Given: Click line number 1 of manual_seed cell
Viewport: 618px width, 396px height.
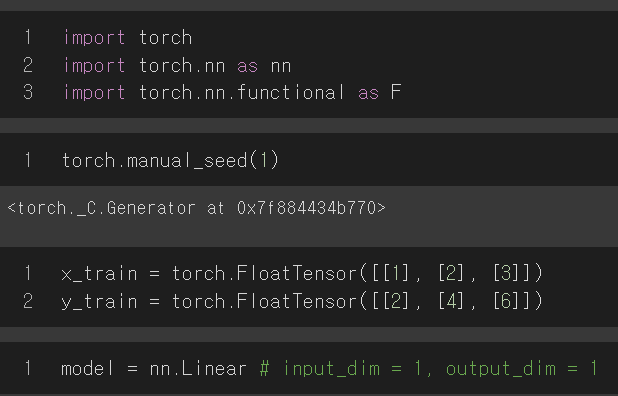Looking at the screenshot, I should [28, 161].
